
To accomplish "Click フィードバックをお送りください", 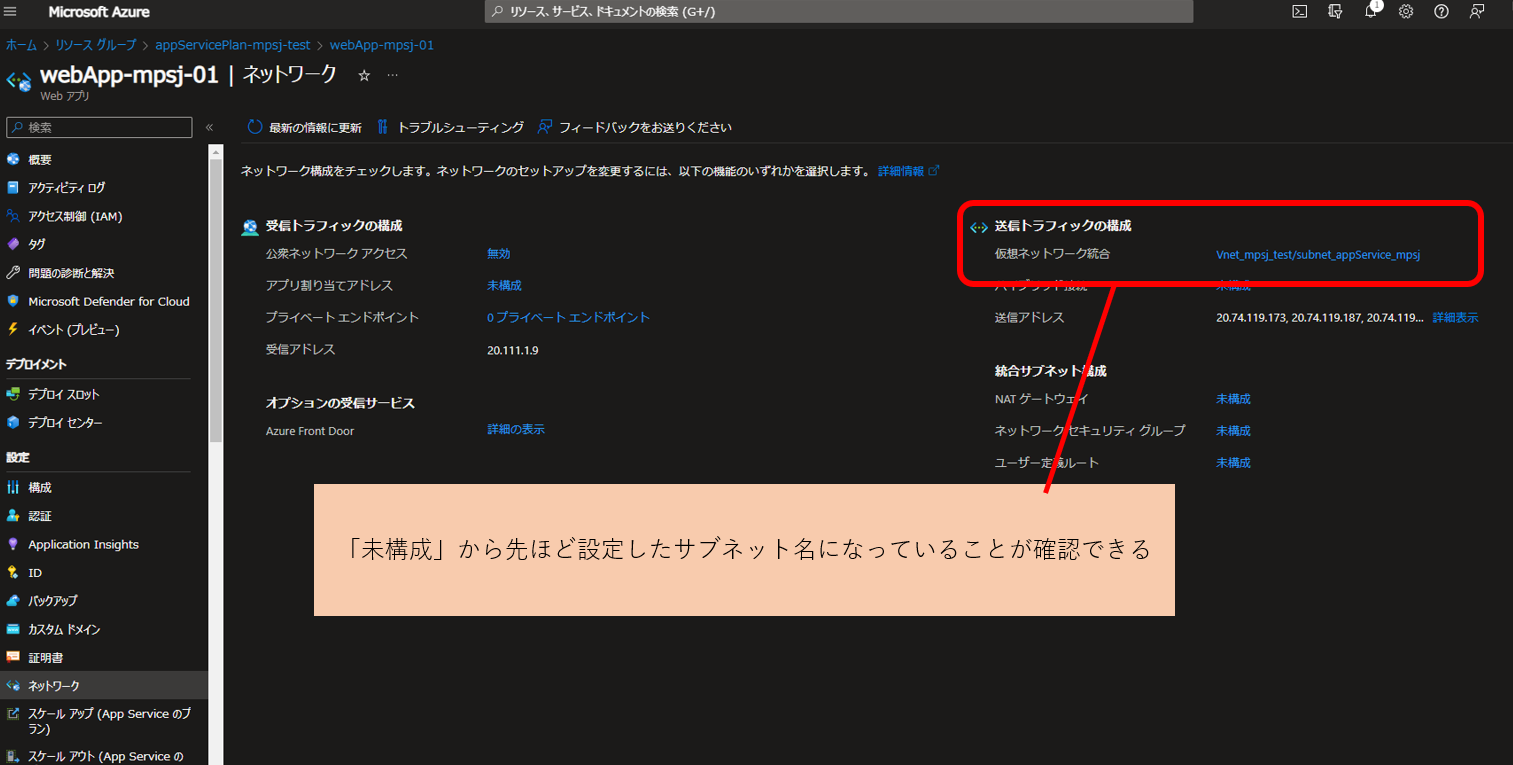I will click(635, 128).
